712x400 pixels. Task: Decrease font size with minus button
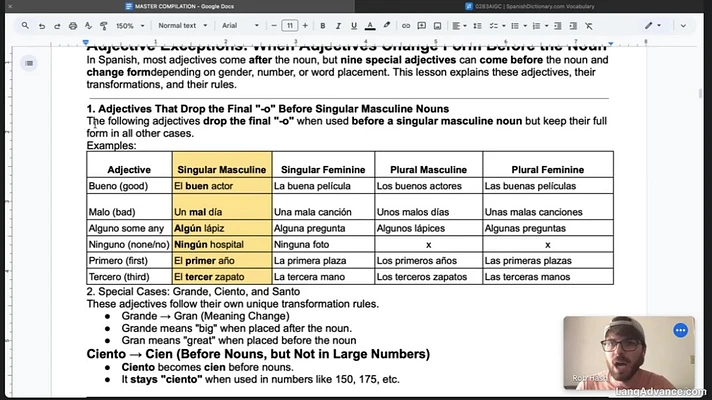coord(274,26)
